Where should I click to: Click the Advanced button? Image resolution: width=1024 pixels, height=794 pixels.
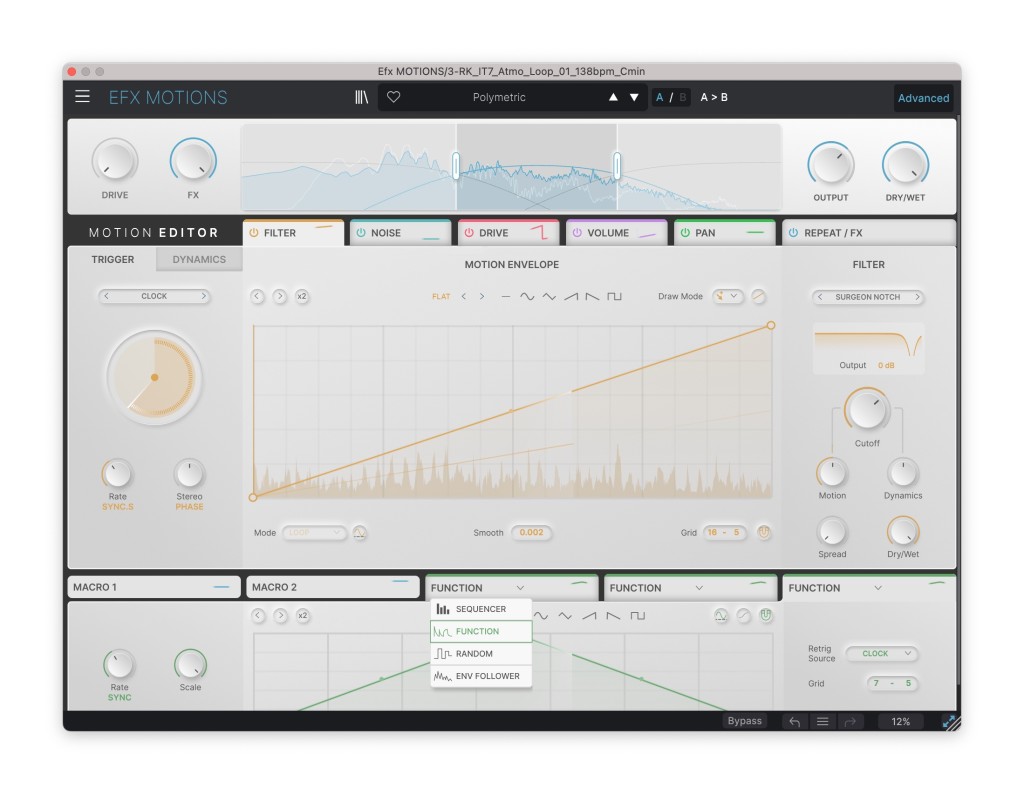pyautogui.click(x=923, y=98)
